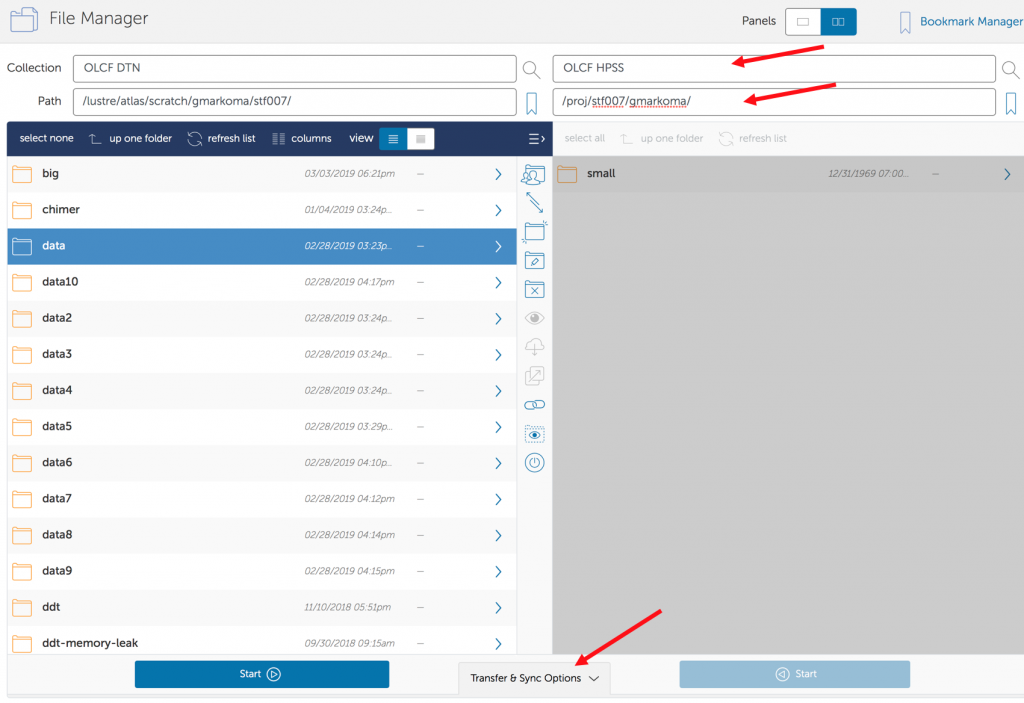Click the OLCF HPSS collection field
This screenshot has width=1024, height=703.
(x=773, y=68)
